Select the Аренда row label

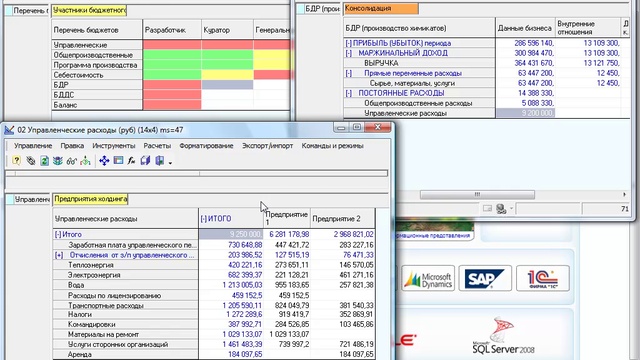pyautogui.click(x=126, y=354)
